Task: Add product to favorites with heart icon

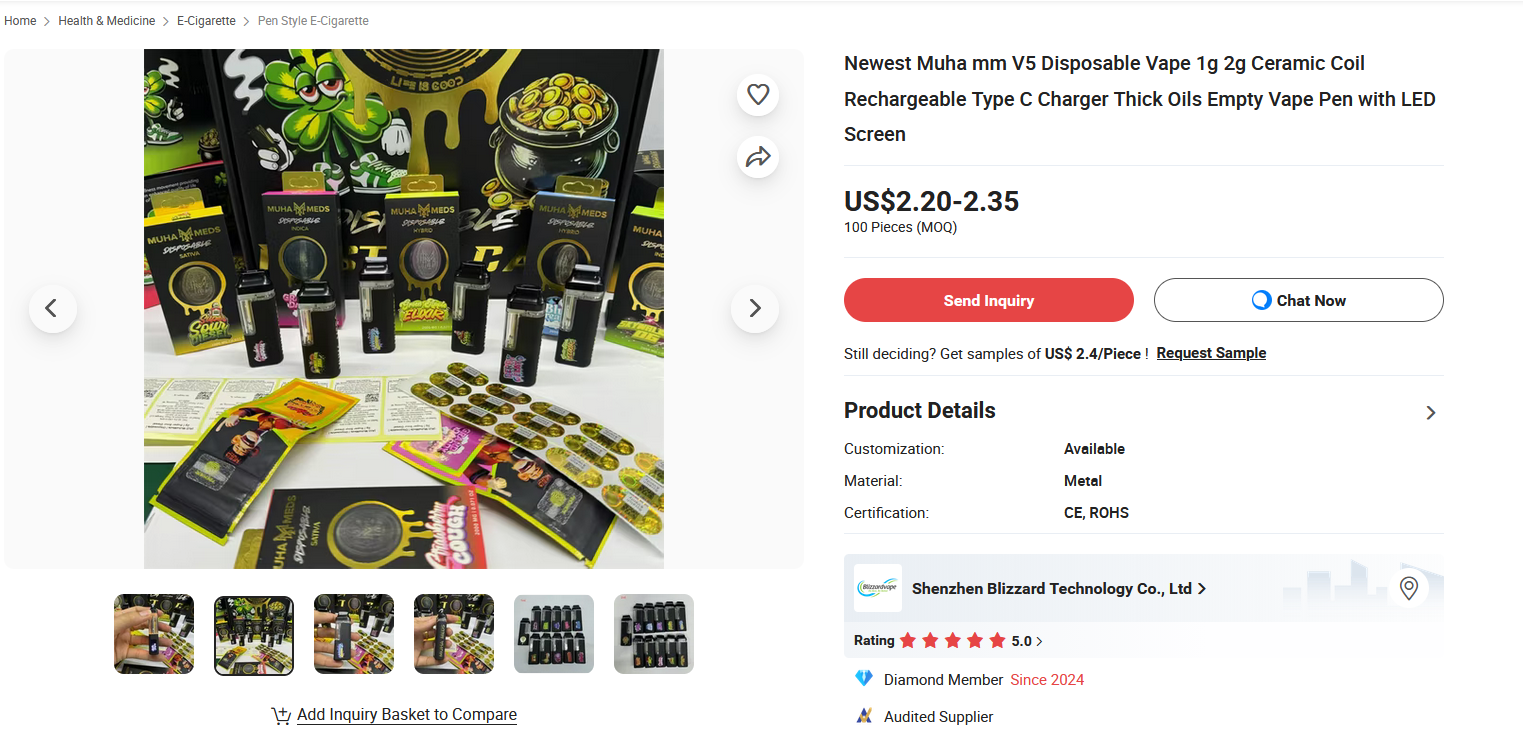Action: coord(758,94)
